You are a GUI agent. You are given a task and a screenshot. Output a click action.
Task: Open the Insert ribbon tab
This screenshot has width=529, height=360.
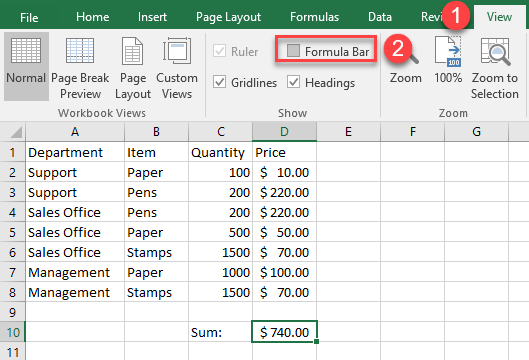click(x=152, y=17)
